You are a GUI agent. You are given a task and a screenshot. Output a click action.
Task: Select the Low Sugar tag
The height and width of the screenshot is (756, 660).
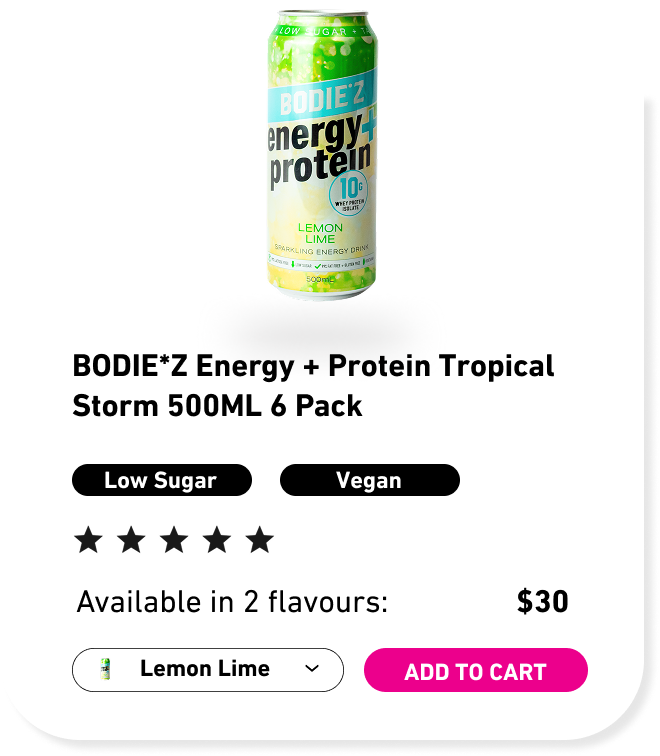pyautogui.click(x=162, y=480)
